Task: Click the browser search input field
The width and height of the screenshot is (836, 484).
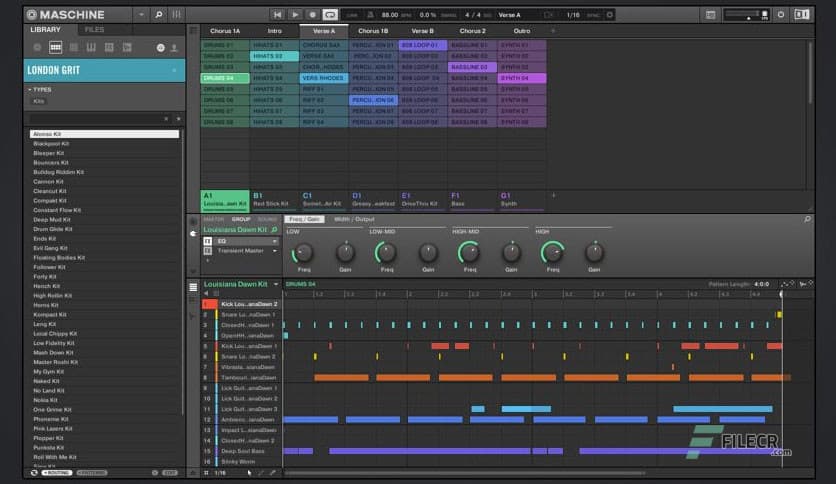Action: pyautogui.click(x=96, y=118)
